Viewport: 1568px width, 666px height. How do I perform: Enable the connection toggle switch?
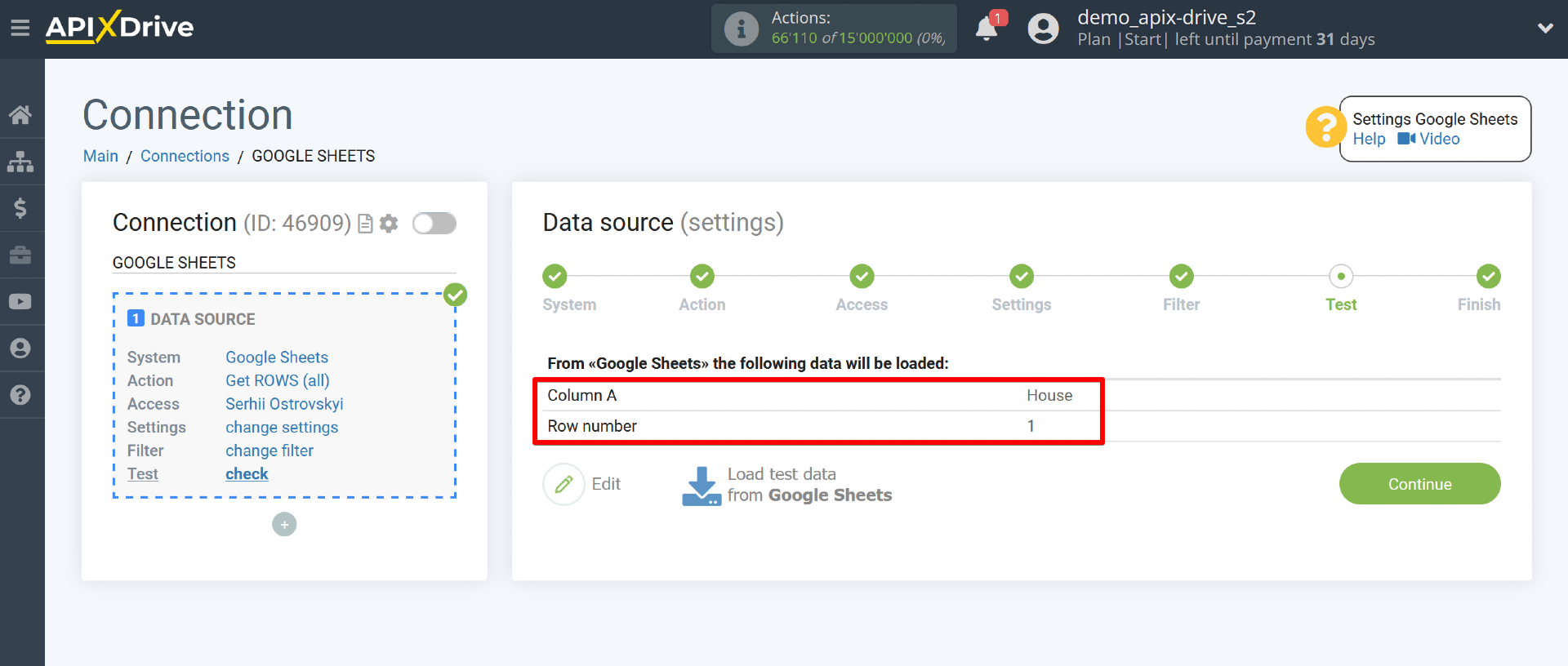pyautogui.click(x=434, y=224)
